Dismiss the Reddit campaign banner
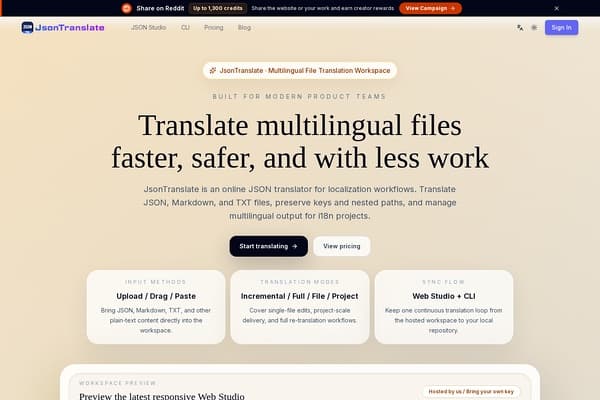Image resolution: width=600 pixels, height=400 pixels. 556,8
